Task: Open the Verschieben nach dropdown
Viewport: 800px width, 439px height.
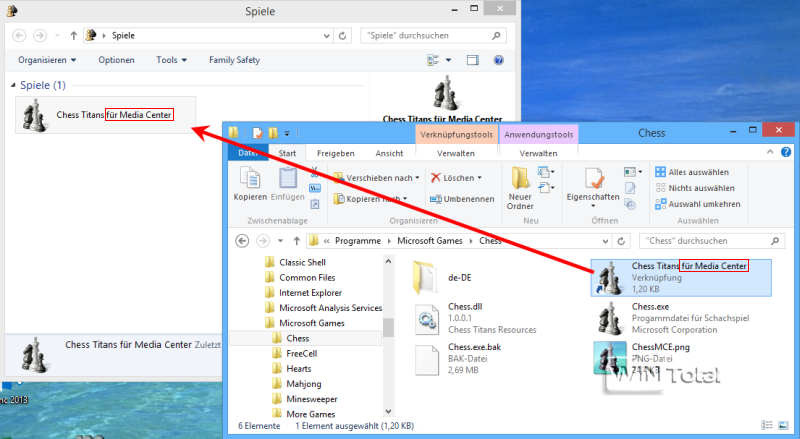Action: (377, 178)
